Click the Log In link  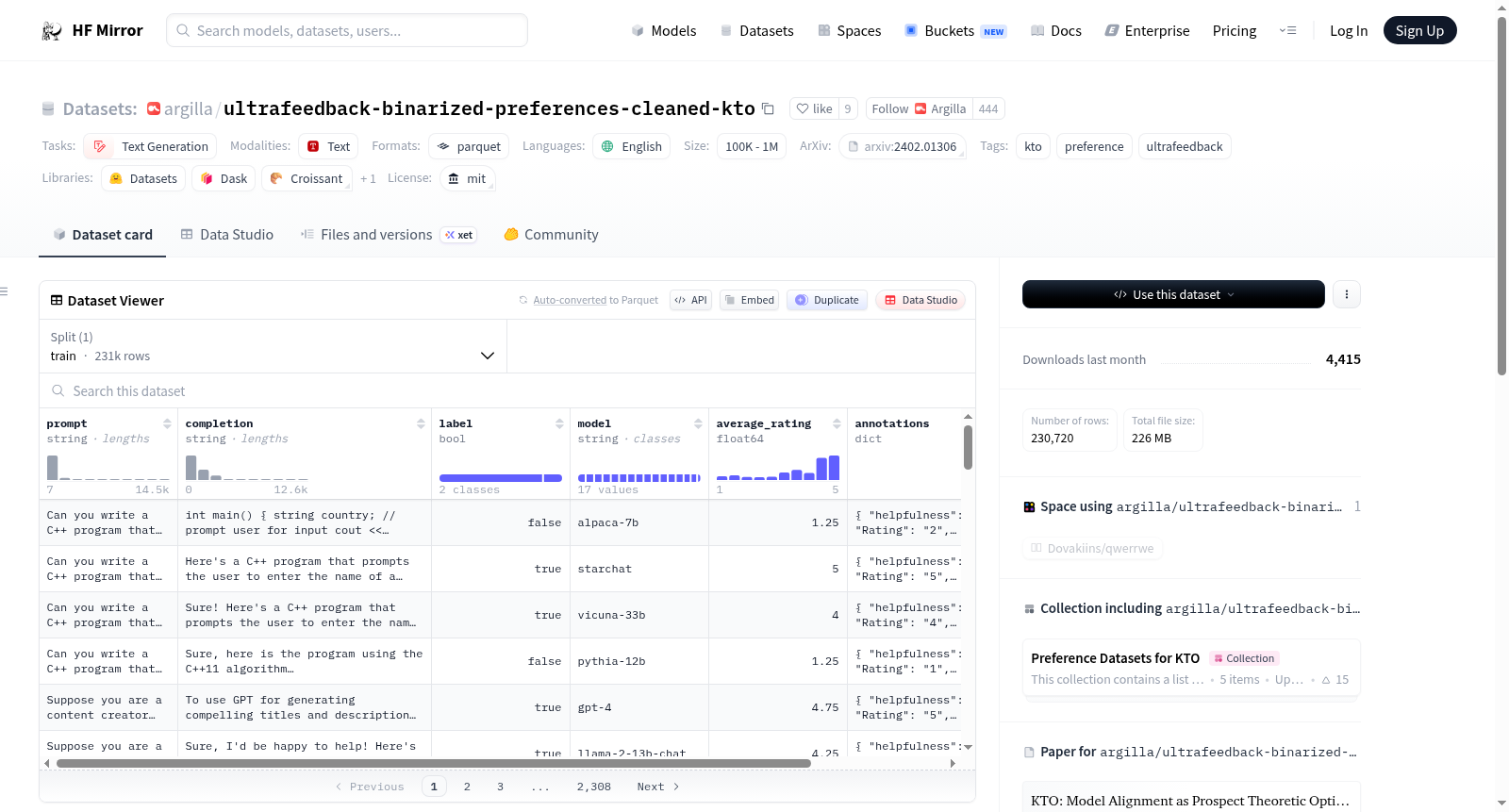[1349, 31]
